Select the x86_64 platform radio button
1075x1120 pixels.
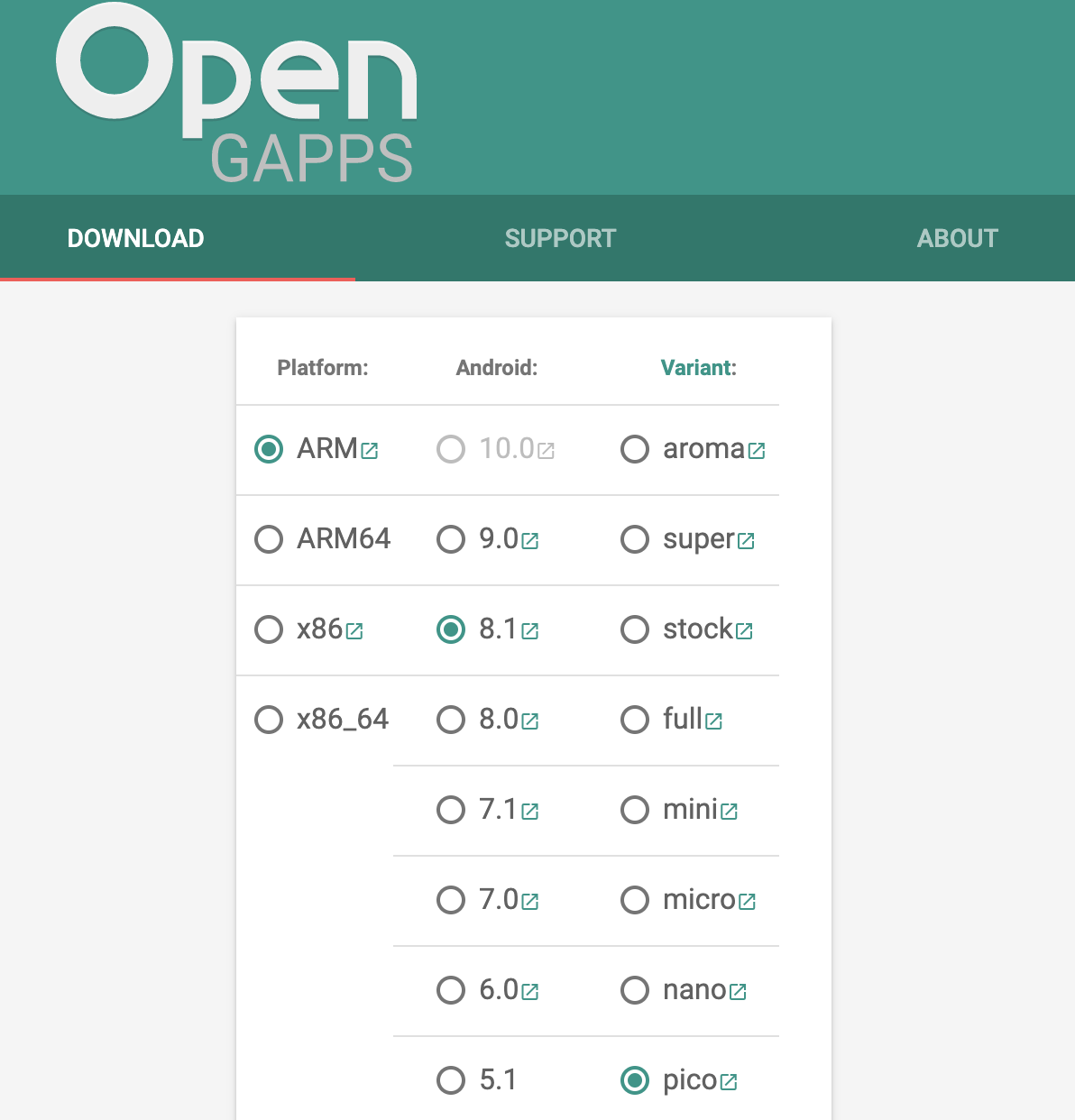tap(269, 720)
